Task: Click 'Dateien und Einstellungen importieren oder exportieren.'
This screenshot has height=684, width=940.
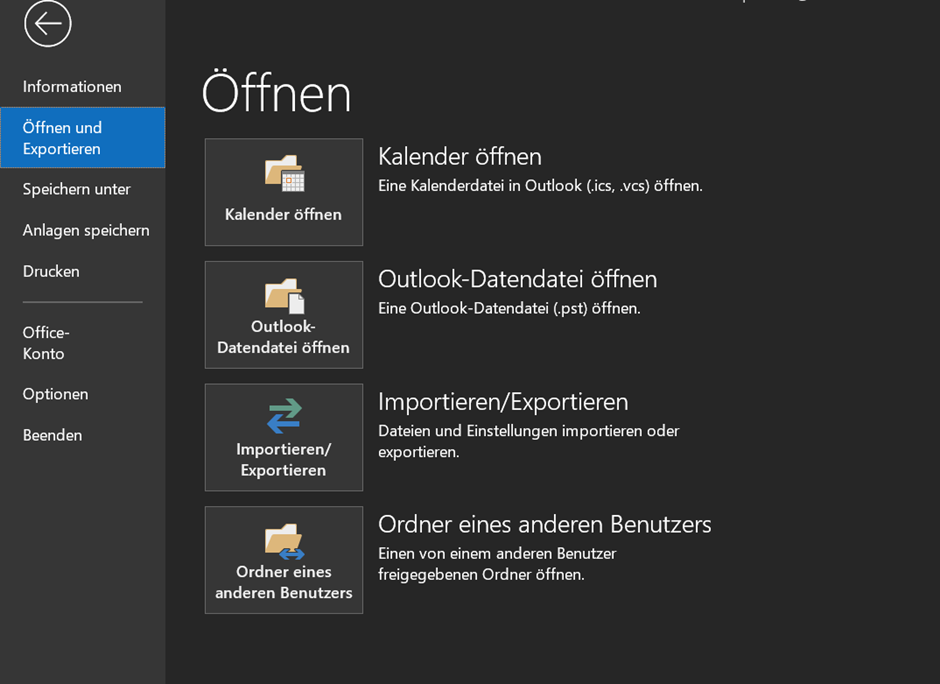Action: pos(529,441)
